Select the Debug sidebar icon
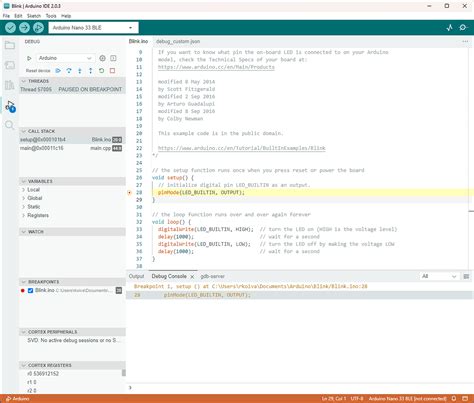474x403 pixels. coord(10,106)
